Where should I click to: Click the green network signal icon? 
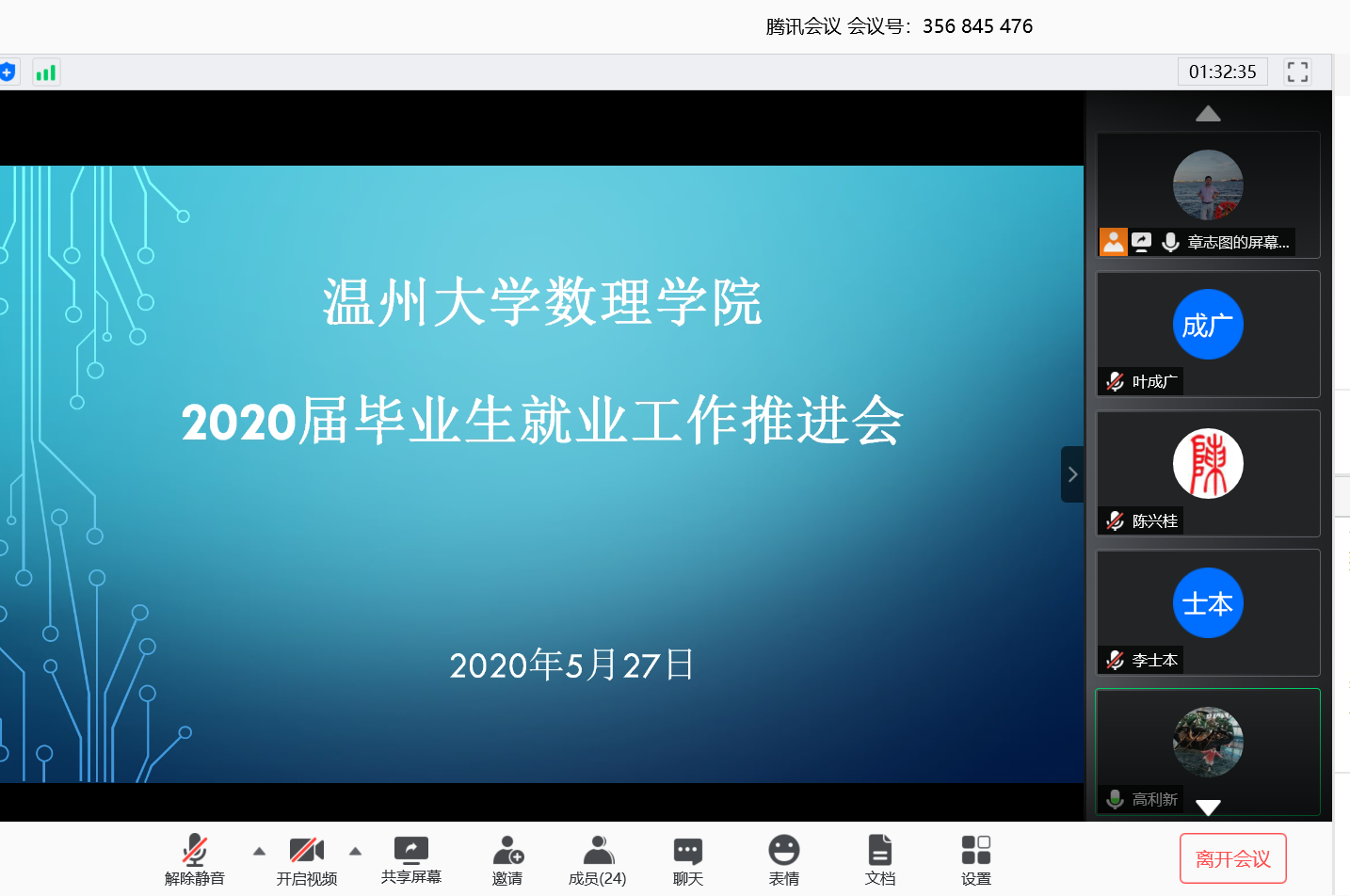[46, 72]
